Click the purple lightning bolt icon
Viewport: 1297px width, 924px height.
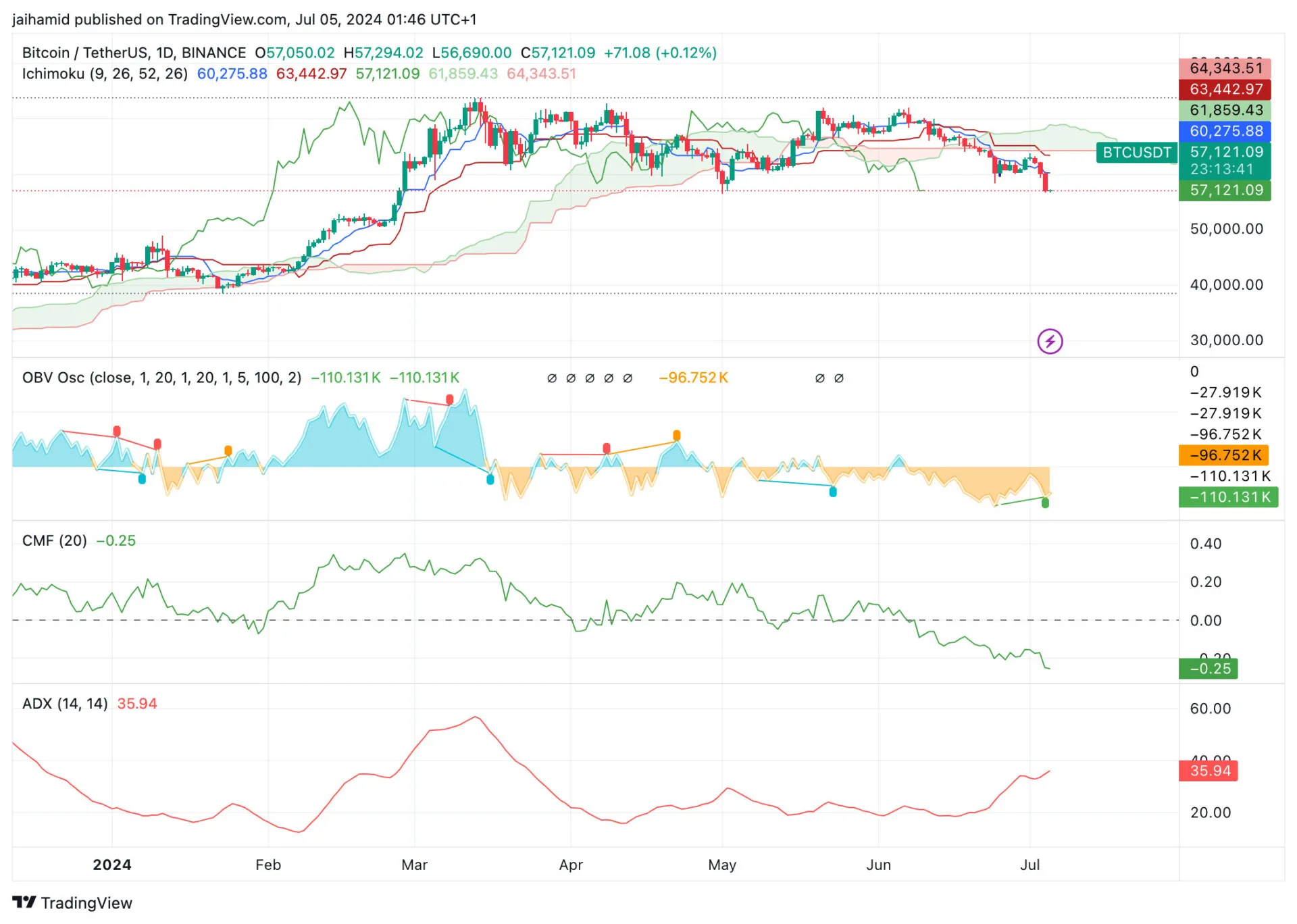(1050, 341)
